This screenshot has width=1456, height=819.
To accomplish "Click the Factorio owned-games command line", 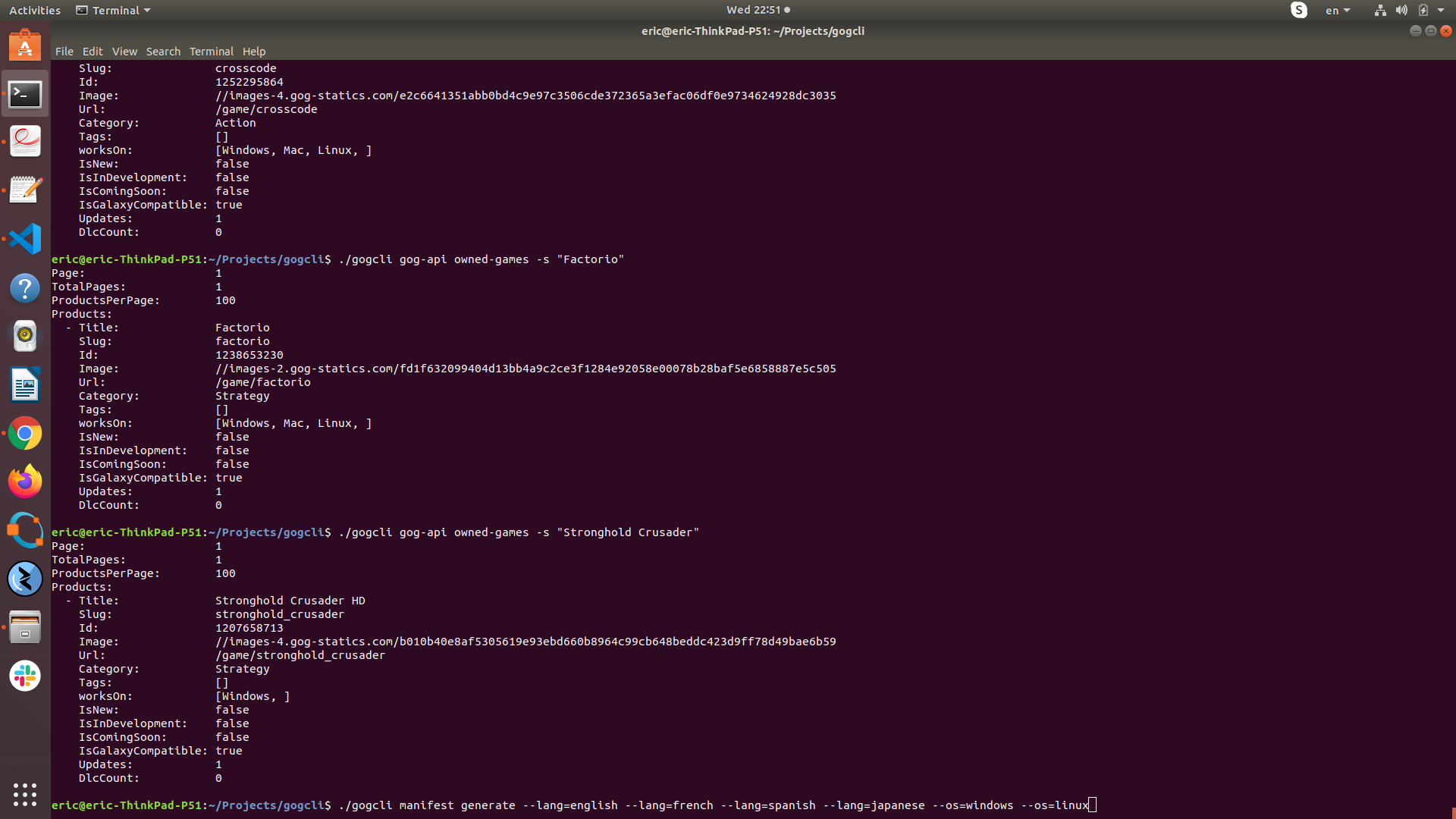I will coord(482,259).
